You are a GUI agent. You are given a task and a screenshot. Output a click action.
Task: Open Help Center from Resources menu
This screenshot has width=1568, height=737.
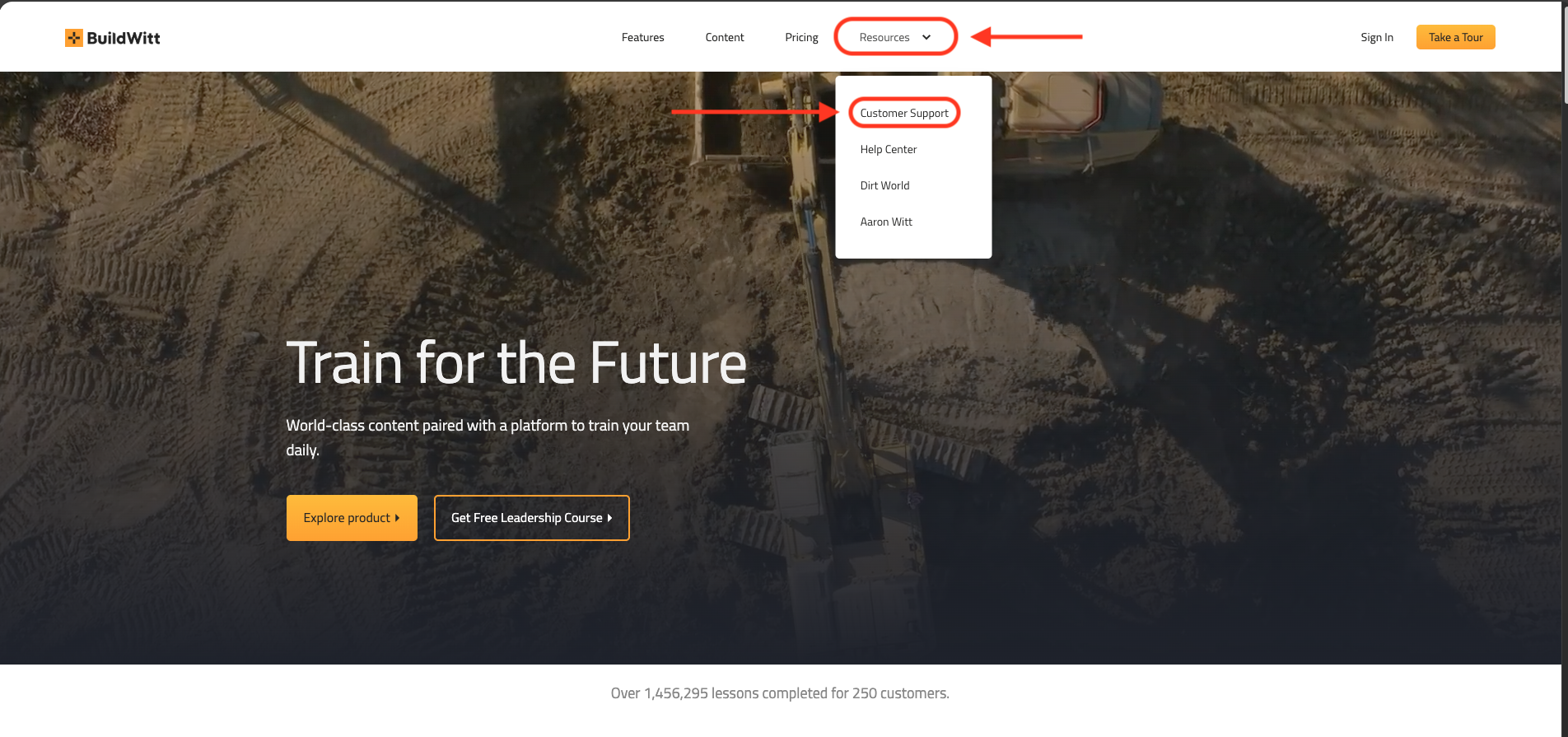tap(888, 149)
